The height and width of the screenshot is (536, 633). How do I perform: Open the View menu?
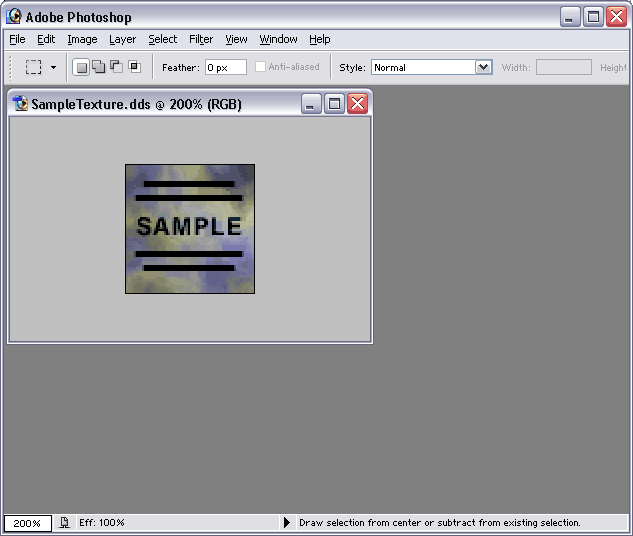click(236, 39)
